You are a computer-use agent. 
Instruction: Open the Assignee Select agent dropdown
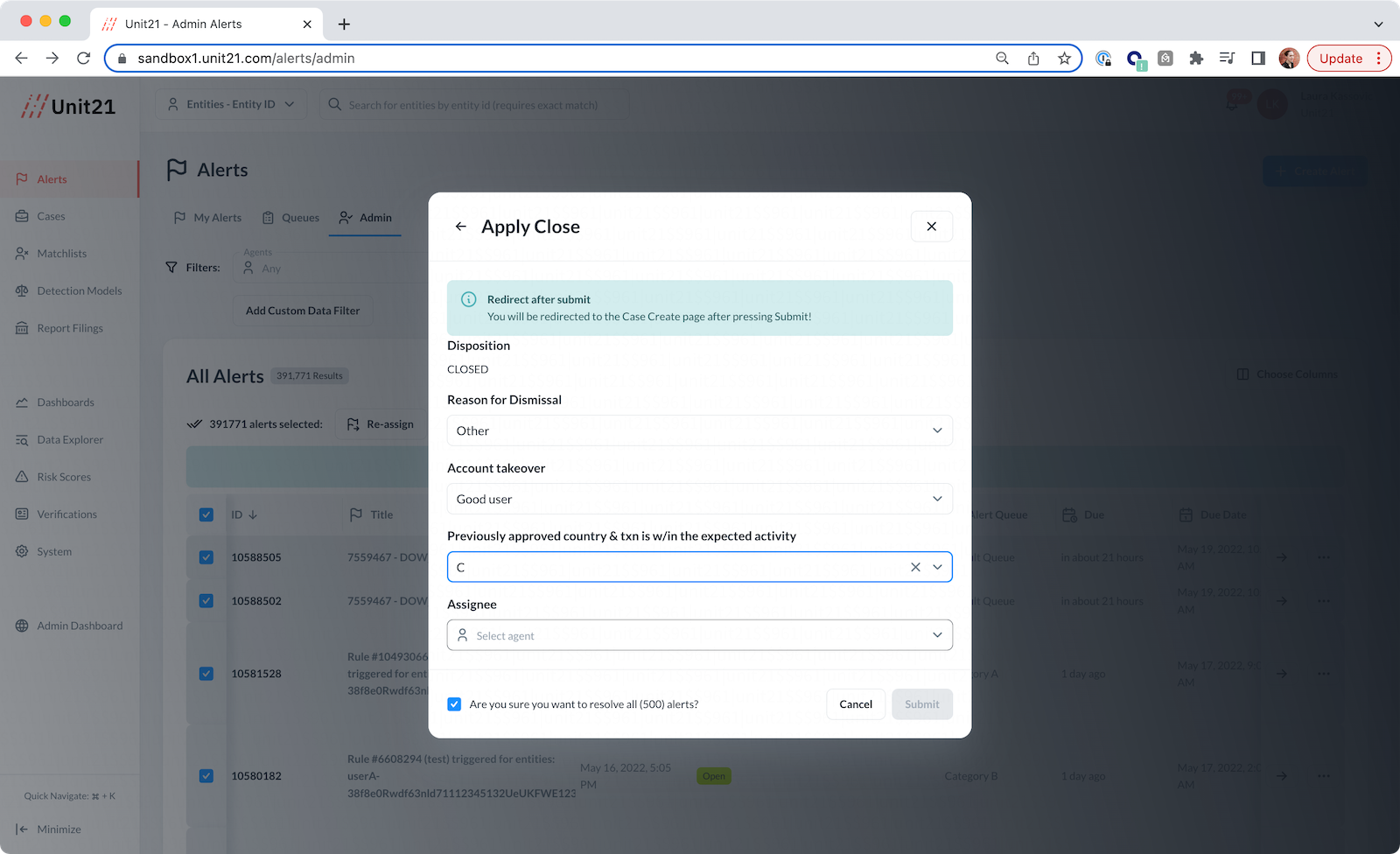point(700,635)
